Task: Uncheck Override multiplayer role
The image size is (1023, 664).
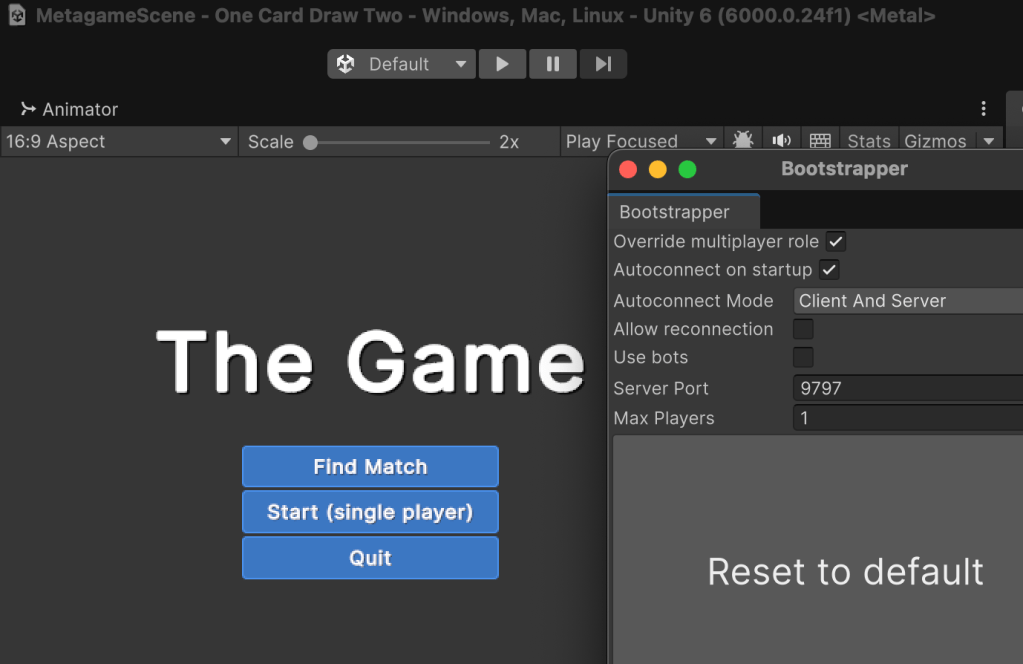Action: point(835,242)
